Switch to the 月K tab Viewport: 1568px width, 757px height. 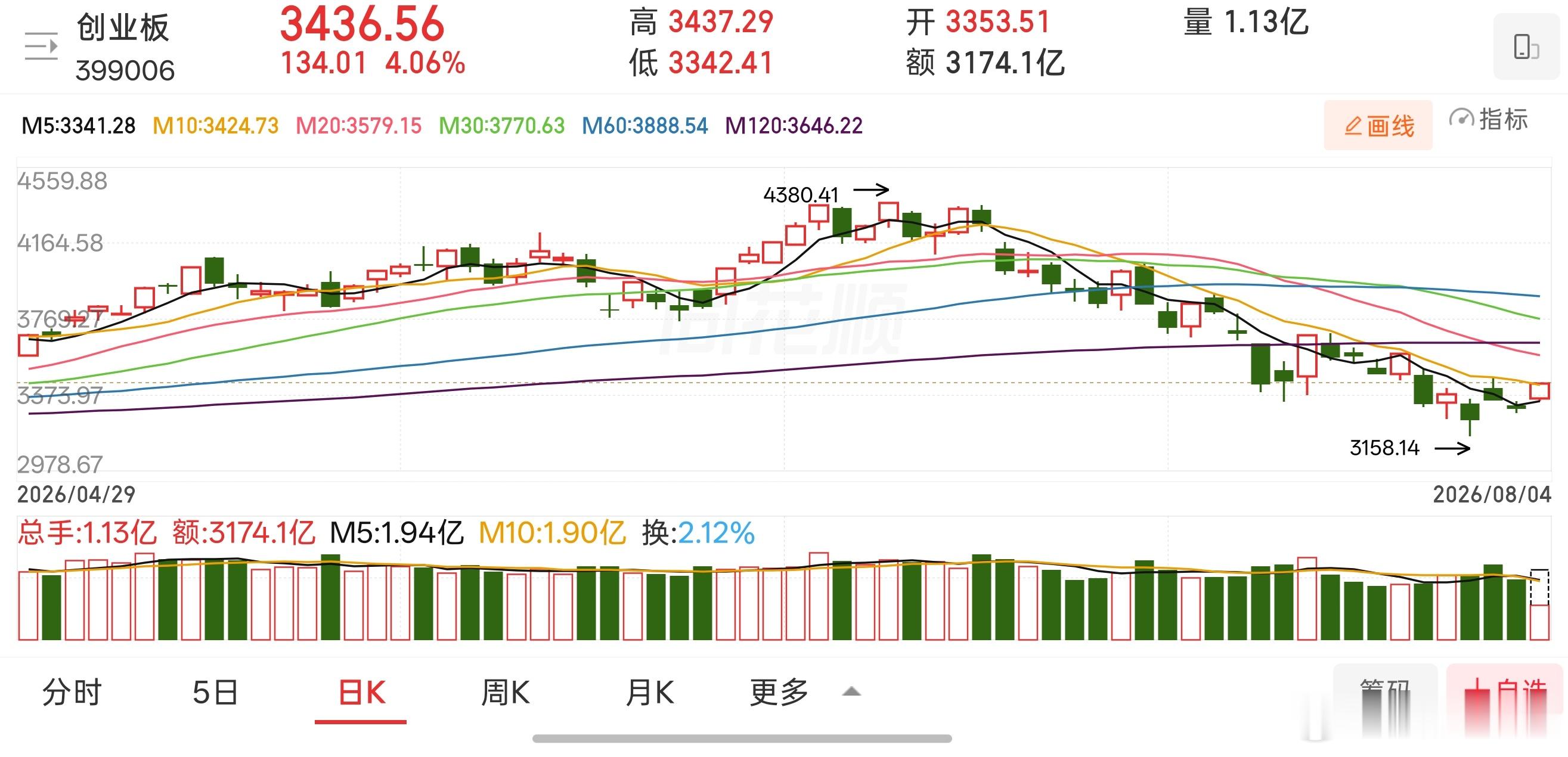(x=649, y=693)
